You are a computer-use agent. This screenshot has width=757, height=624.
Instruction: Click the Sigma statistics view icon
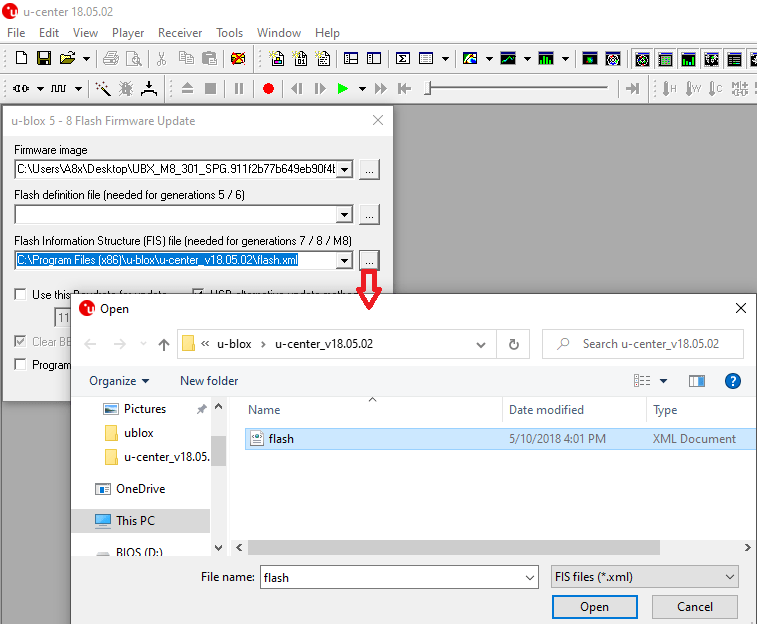(403, 59)
